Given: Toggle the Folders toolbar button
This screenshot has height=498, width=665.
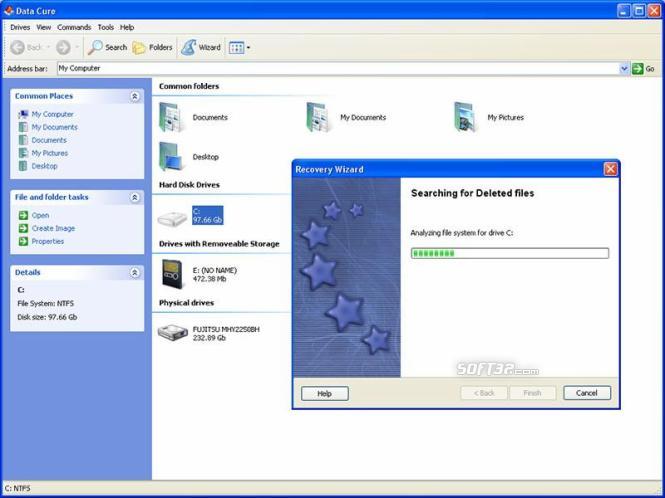Looking at the screenshot, I should click(x=152, y=48).
